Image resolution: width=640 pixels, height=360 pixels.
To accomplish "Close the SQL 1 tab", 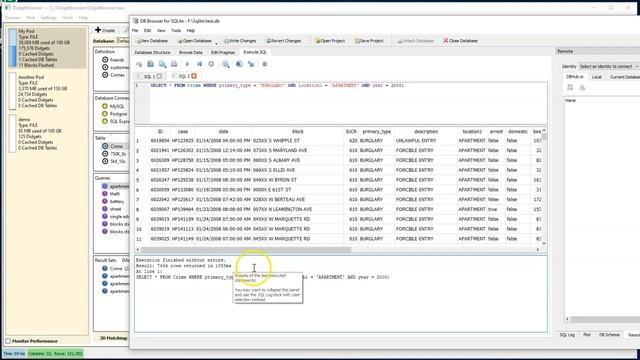I will (x=159, y=76).
